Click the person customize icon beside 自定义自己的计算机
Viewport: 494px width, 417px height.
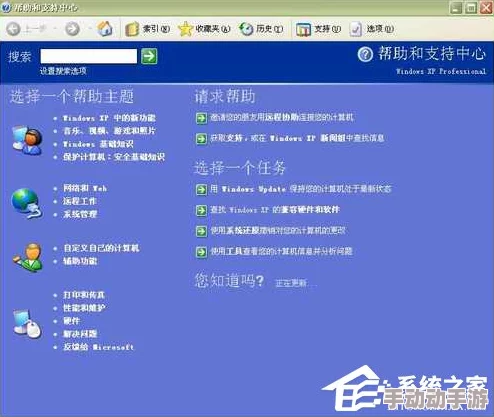click(x=28, y=257)
